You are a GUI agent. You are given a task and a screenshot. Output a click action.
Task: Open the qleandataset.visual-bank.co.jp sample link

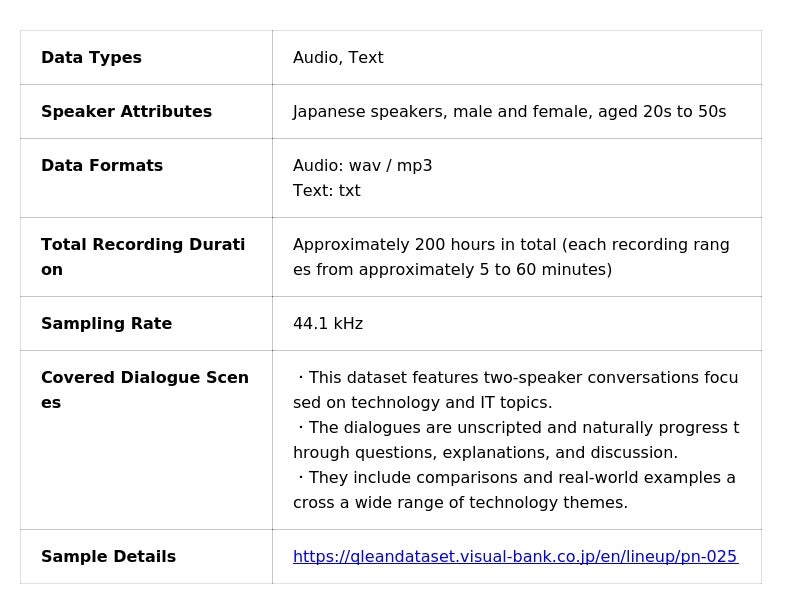[x=514, y=557]
